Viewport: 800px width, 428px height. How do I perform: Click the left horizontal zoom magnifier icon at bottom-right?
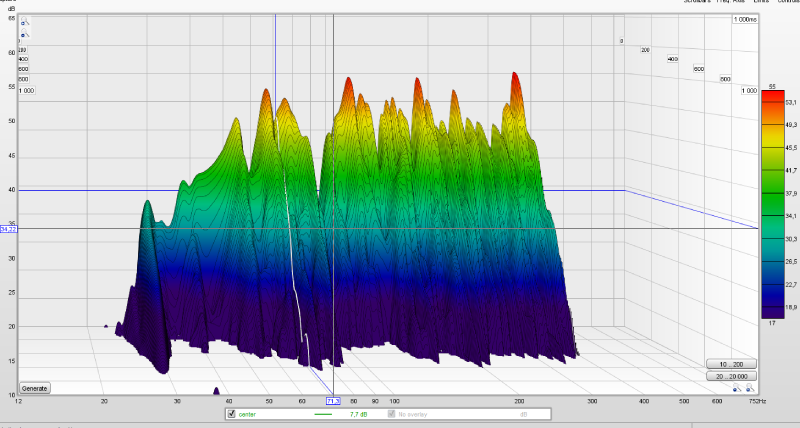click(x=736, y=389)
